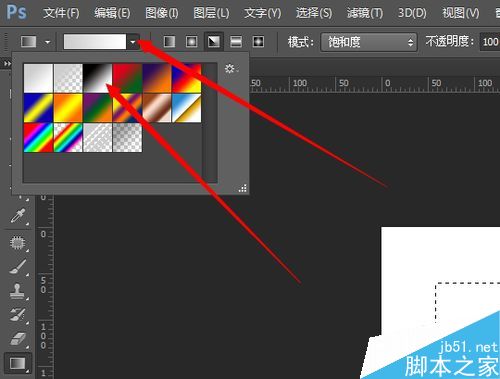
Task: Select Chrome gradient swatch
Action: click(x=187, y=108)
